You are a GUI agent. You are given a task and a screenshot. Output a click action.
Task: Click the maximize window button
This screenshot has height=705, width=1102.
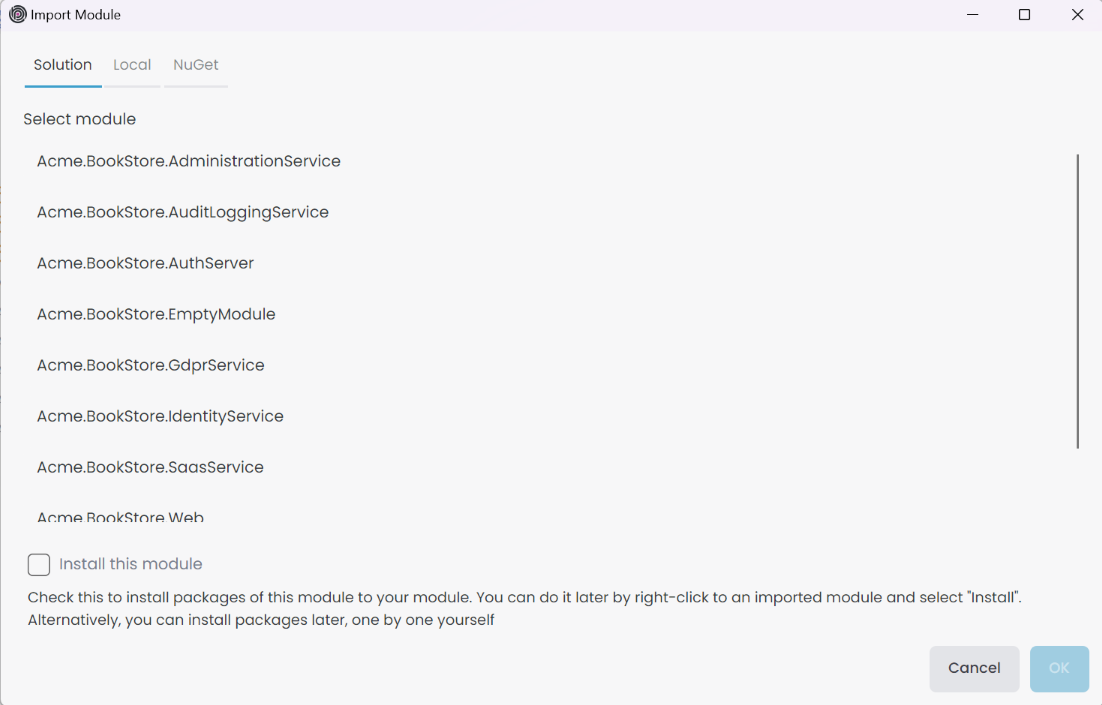point(1024,15)
